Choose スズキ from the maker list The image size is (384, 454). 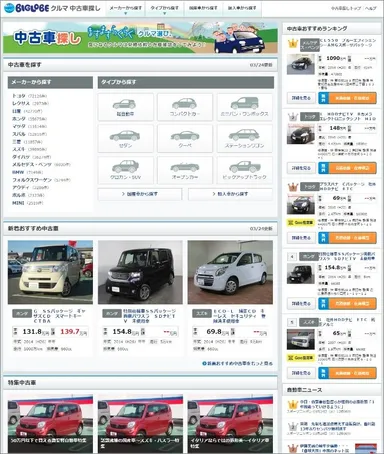click(19, 149)
